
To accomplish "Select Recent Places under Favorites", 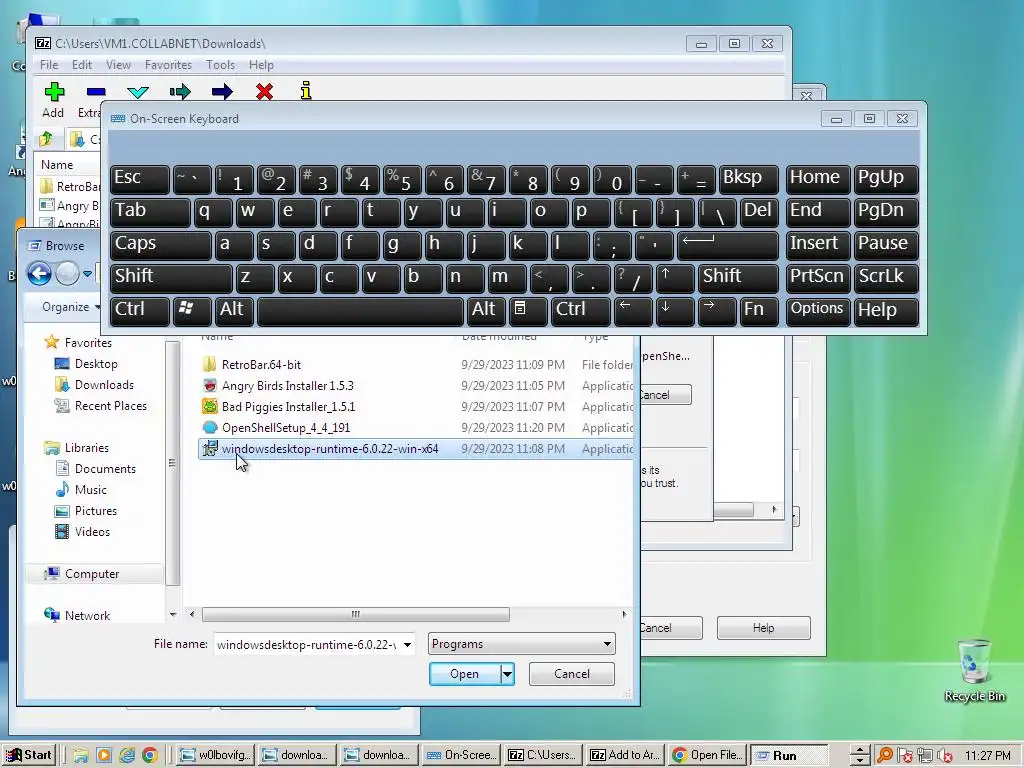I will [110, 406].
